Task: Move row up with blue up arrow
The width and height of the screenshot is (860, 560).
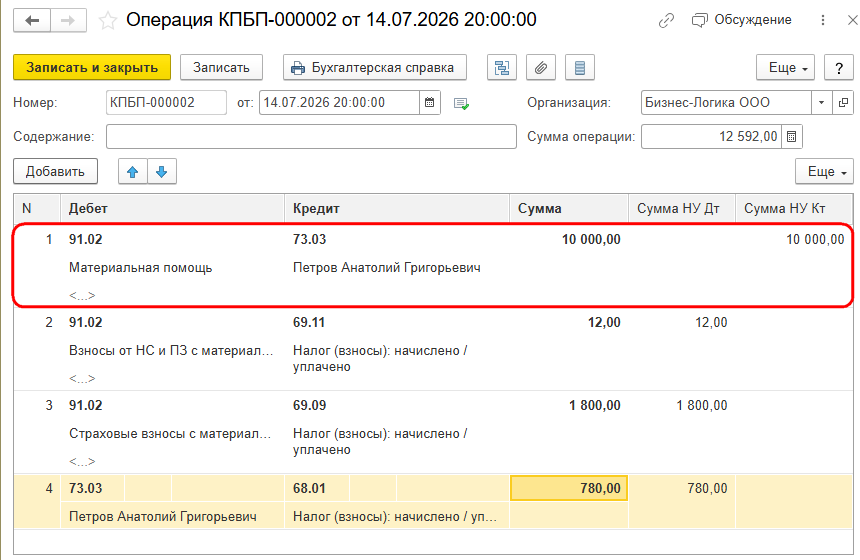Action: pyautogui.click(x=132, y=171)
